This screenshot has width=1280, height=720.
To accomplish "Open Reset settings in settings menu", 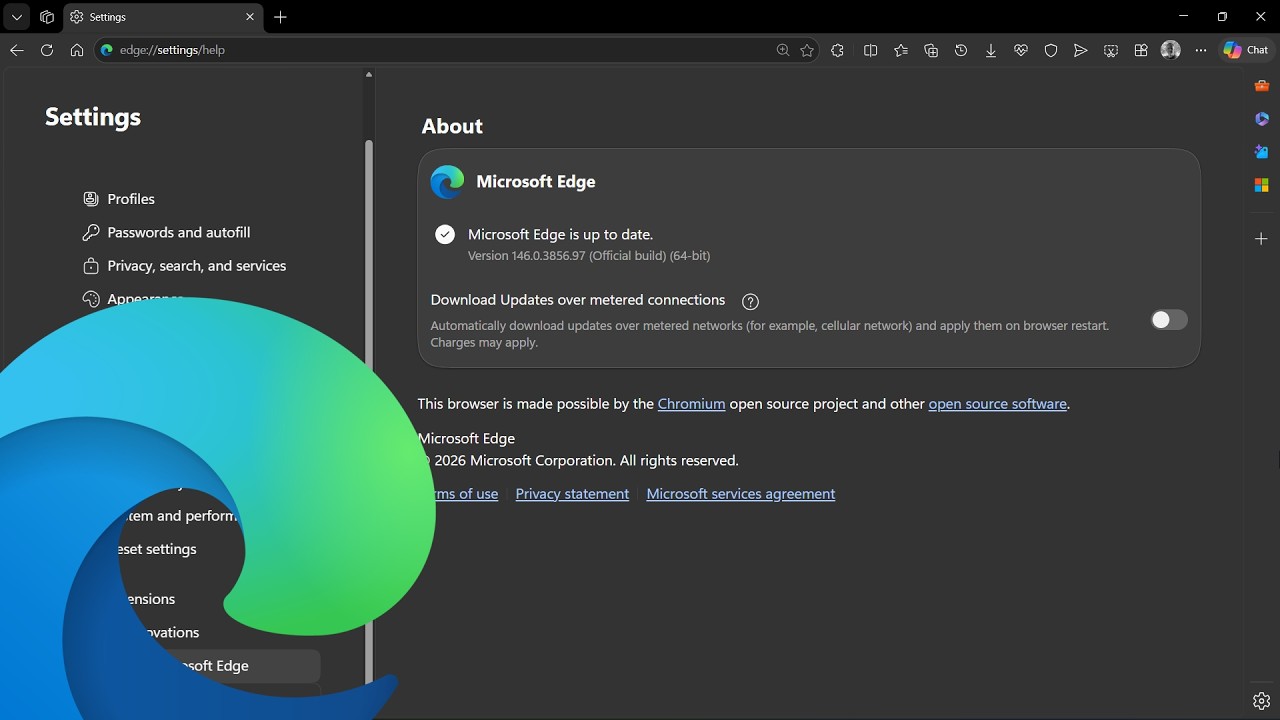I will 157,549.
